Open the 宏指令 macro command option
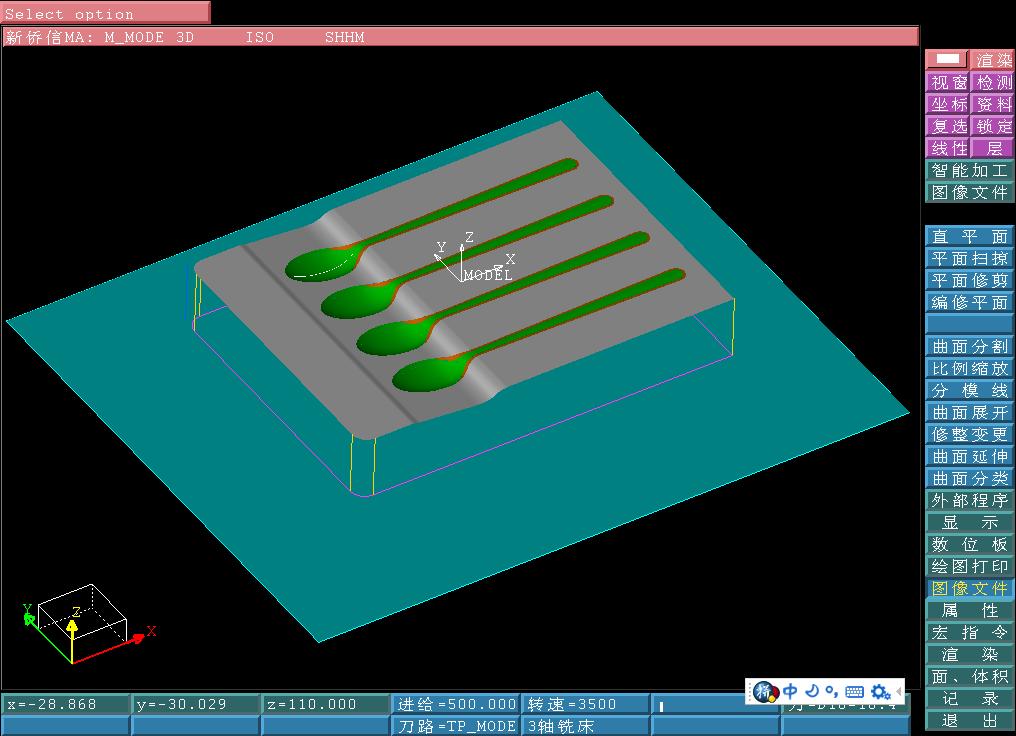 click(969, 633)
